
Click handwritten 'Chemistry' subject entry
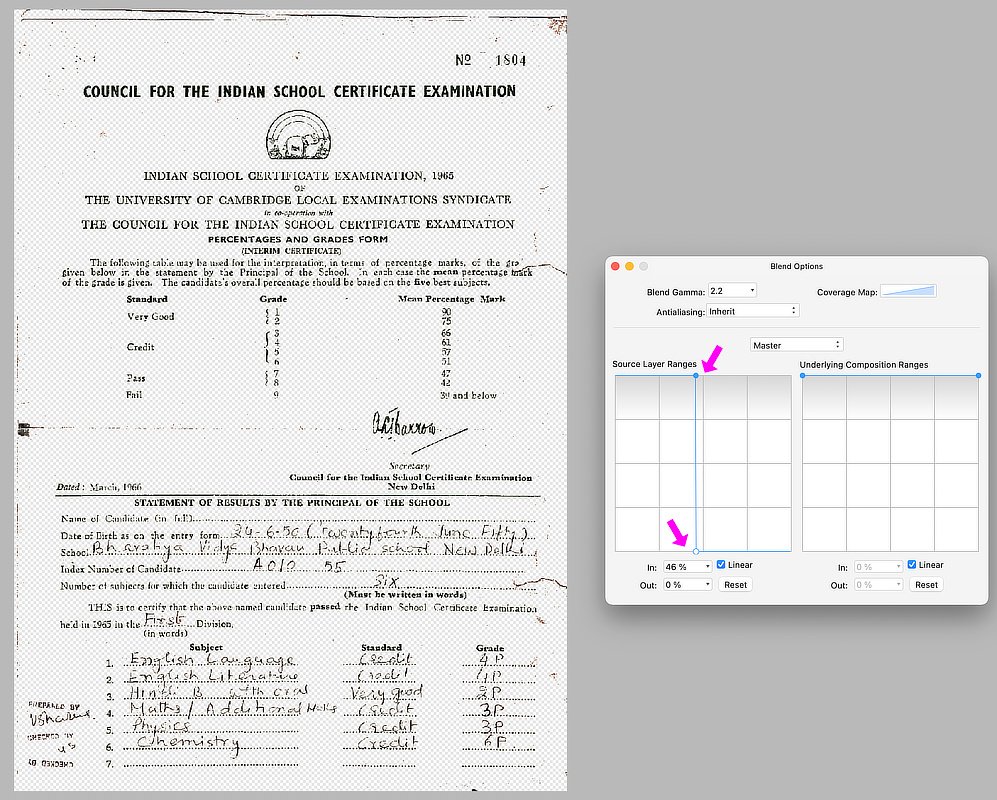pyautogui.click(x=188, y=743)
